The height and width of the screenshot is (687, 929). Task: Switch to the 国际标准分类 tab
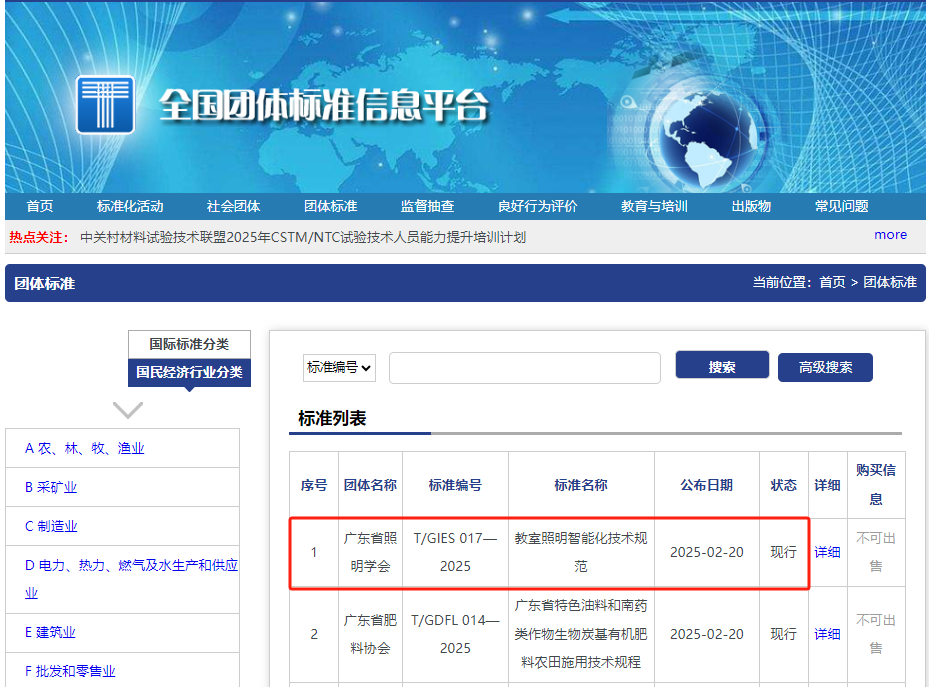pos(190,344)
